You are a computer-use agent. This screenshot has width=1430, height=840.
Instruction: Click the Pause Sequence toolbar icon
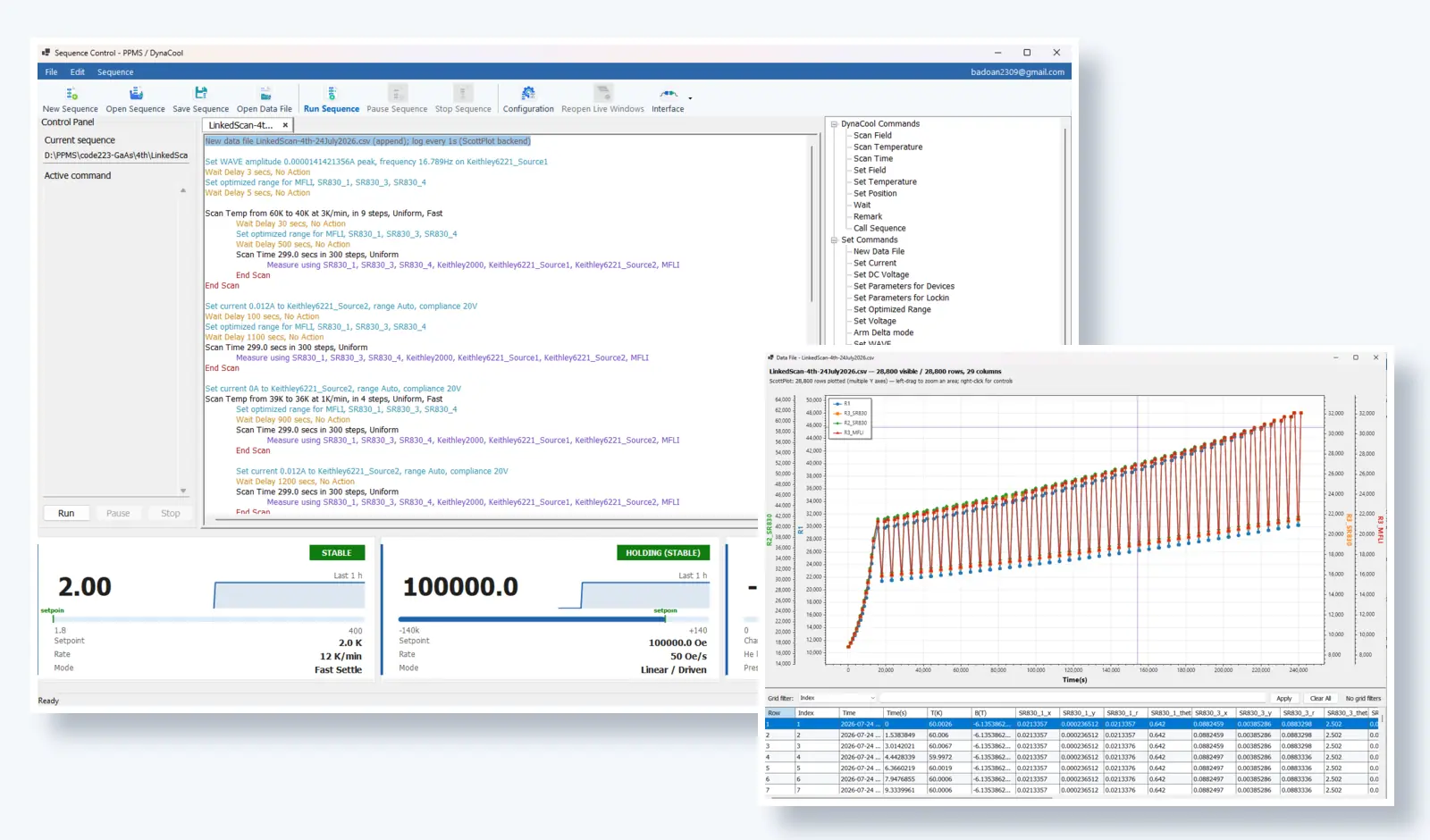398,94
